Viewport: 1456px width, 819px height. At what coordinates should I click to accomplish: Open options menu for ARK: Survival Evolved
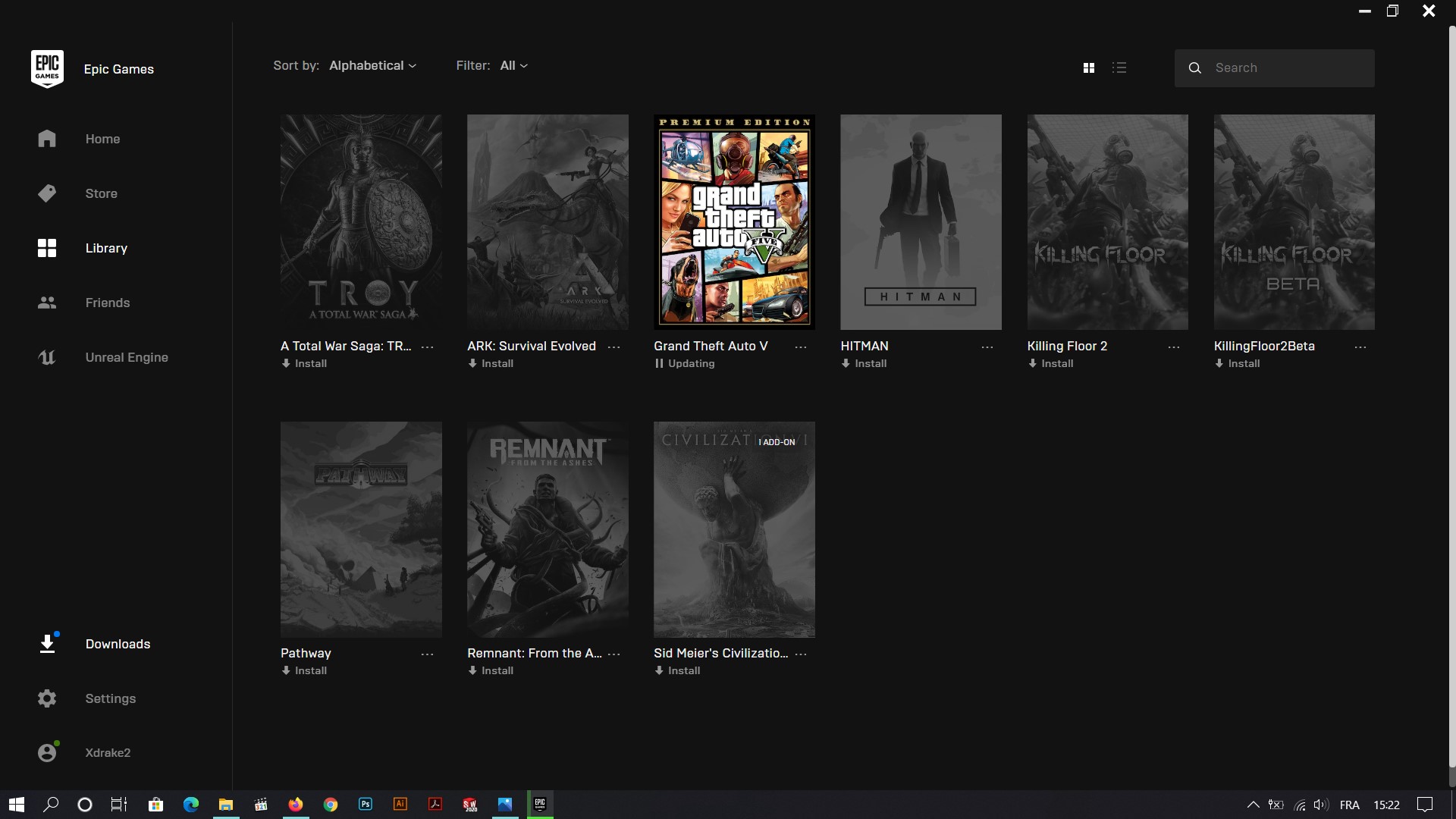(x=614, y=347)
